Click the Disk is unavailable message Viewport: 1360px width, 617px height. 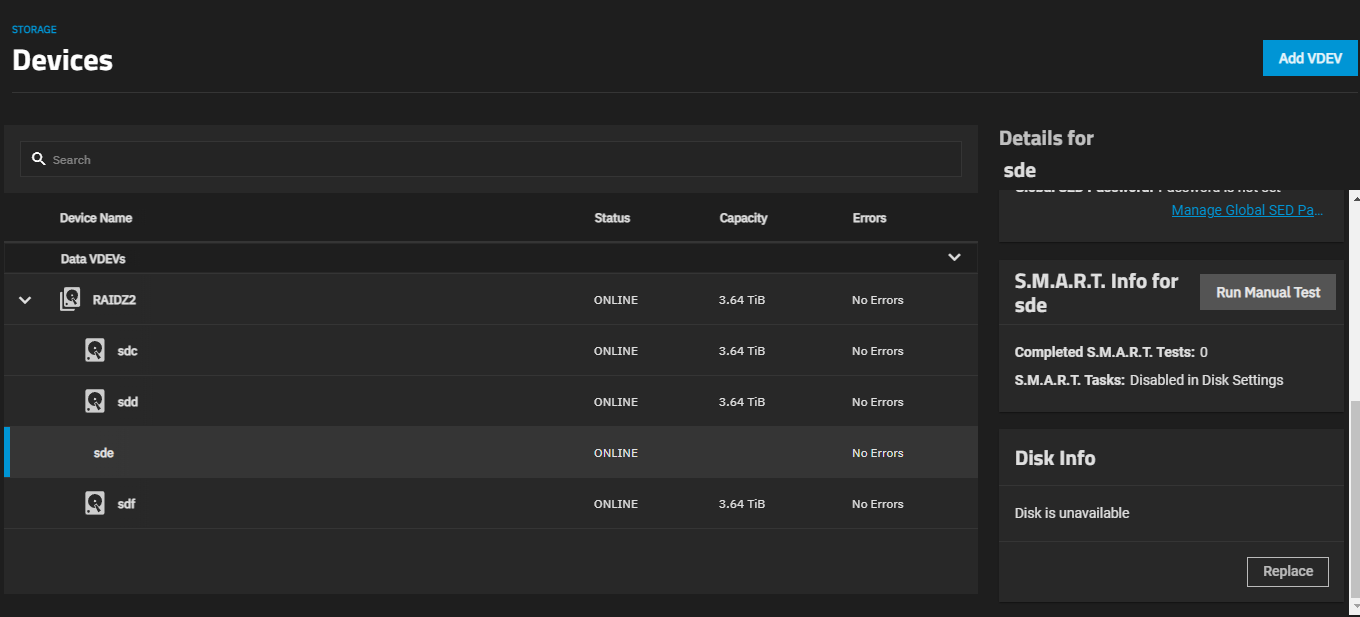(1072, 513)
